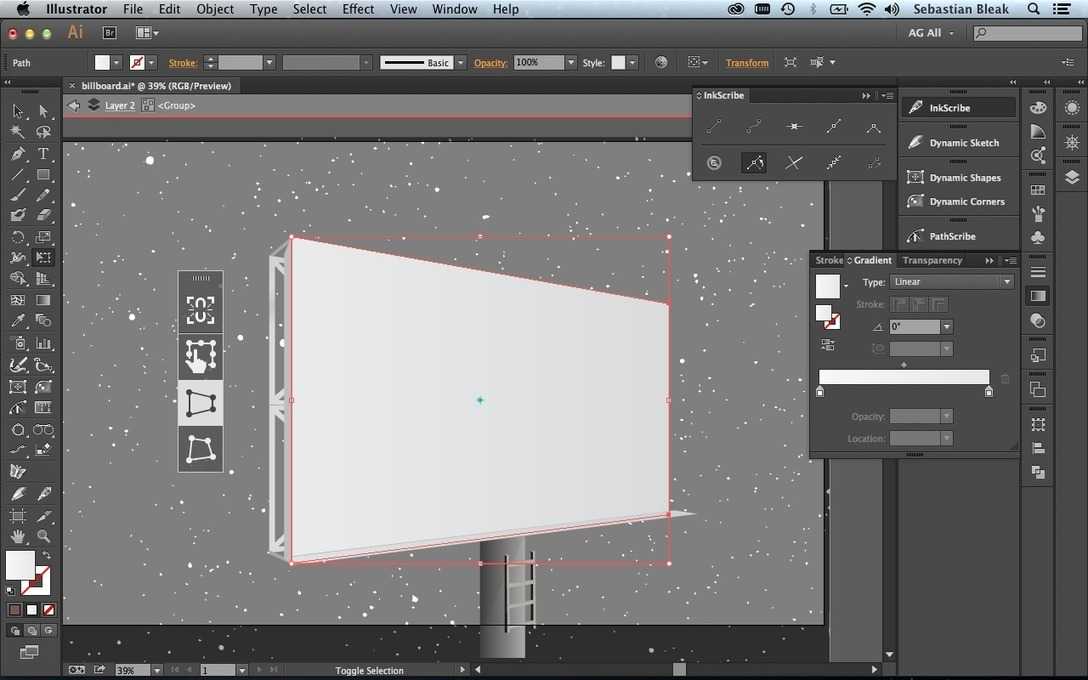Open the Dynamic Sketch panel

pyautogui.click(x=960, y=142)
